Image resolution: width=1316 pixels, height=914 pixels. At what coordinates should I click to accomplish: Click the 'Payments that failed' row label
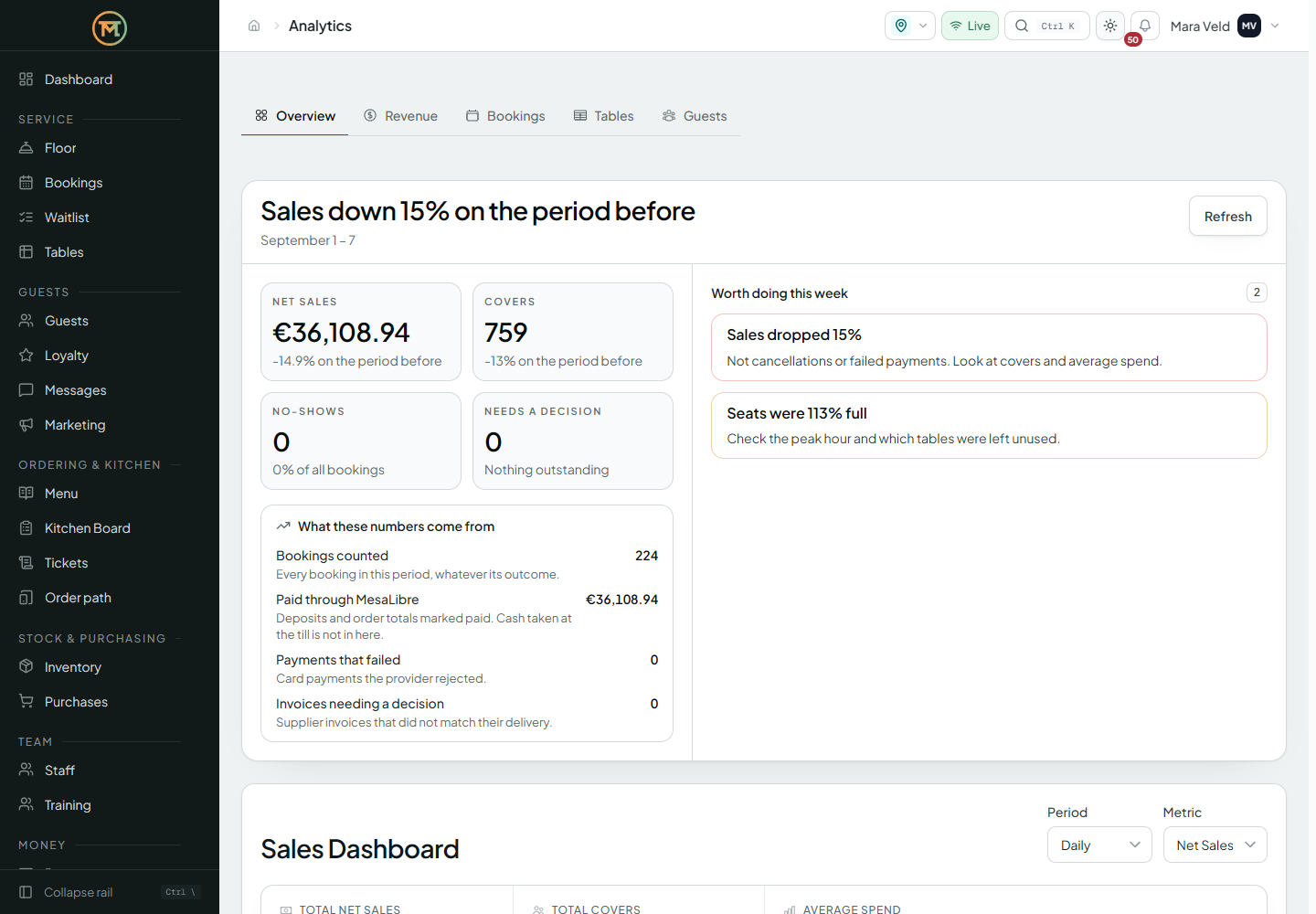point(338,660)
